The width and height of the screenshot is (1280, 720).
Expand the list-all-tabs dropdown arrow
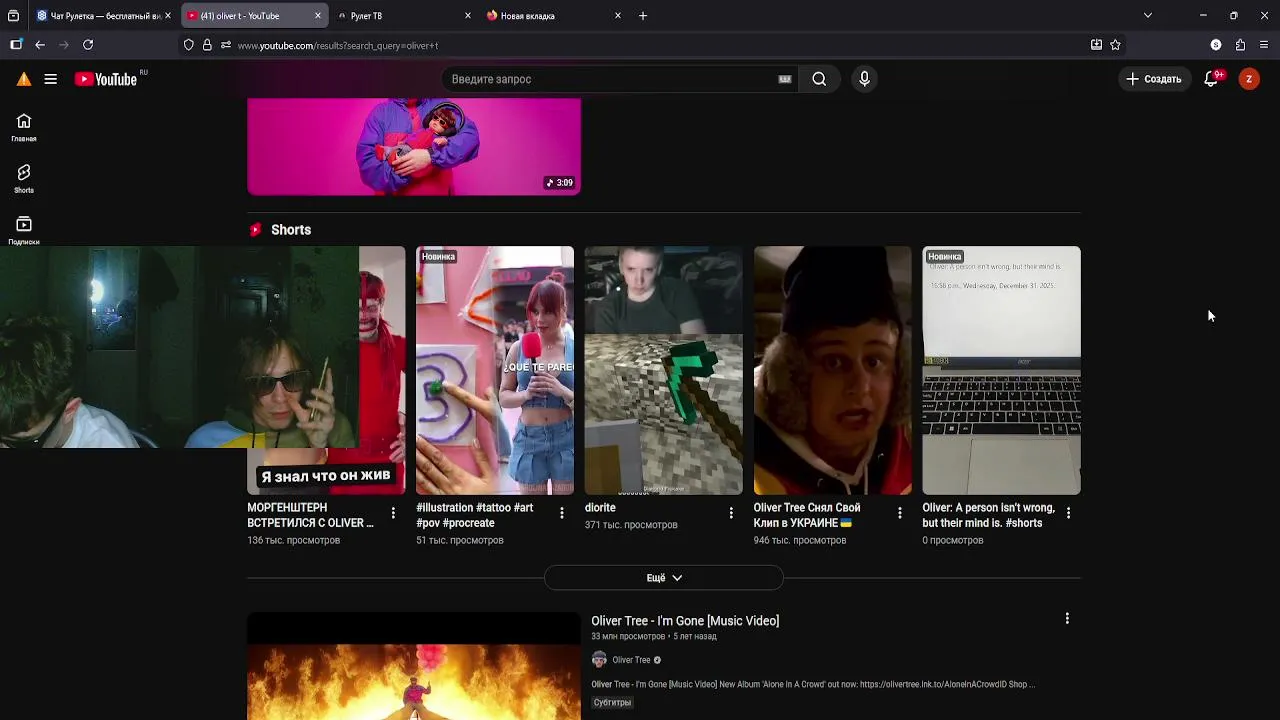1147,16
